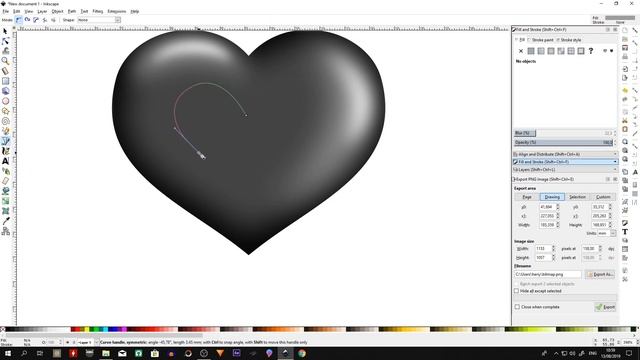
Task: Open the File menu
Action: (x=5, y=11)
